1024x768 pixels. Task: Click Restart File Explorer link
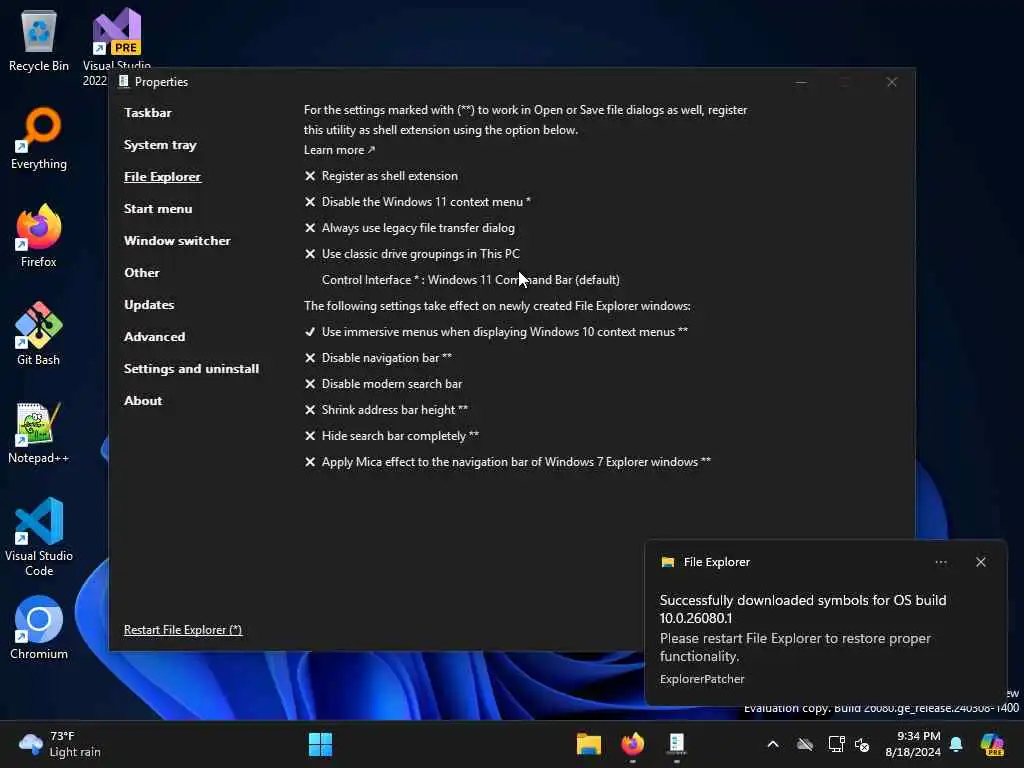(x=183, y=630)
